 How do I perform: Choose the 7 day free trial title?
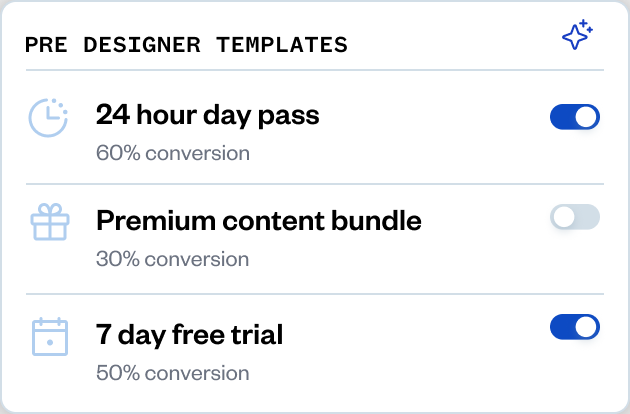click(190, 334)
